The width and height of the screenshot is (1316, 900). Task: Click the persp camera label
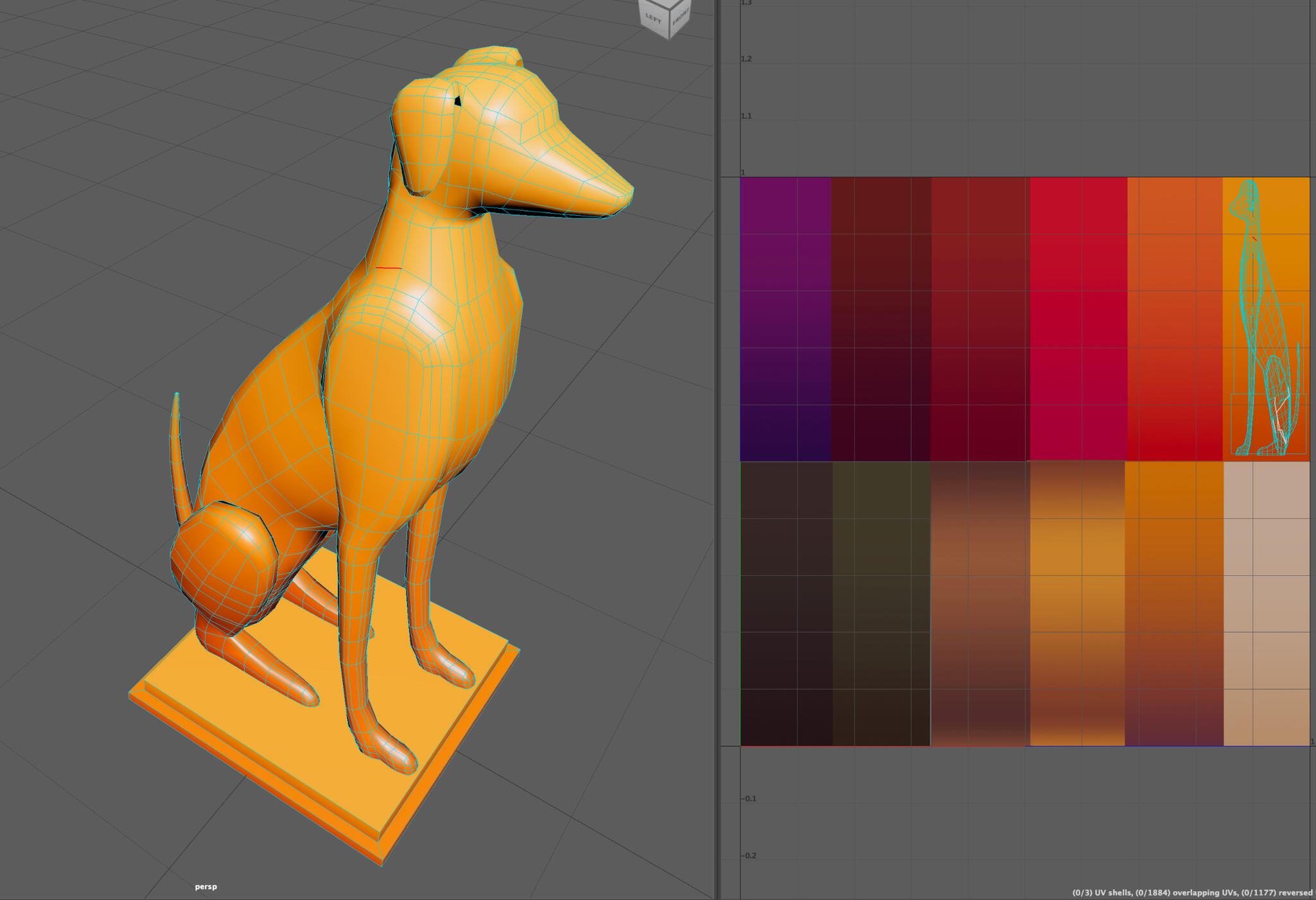pos(205,887)
